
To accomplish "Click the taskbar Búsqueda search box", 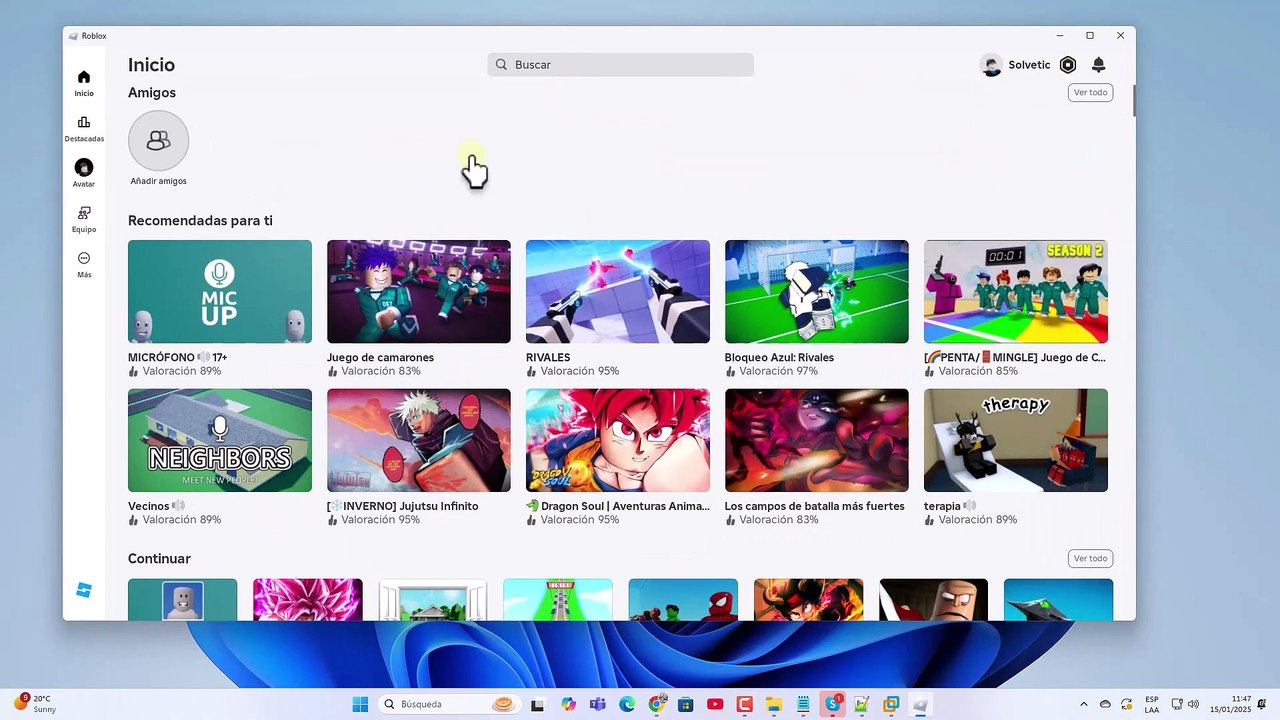I will tap(449, 704).
